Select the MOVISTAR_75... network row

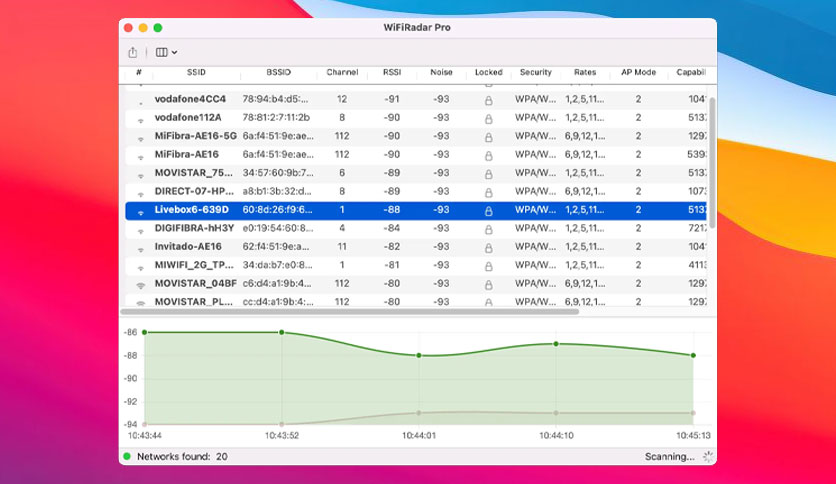point(416,173)
